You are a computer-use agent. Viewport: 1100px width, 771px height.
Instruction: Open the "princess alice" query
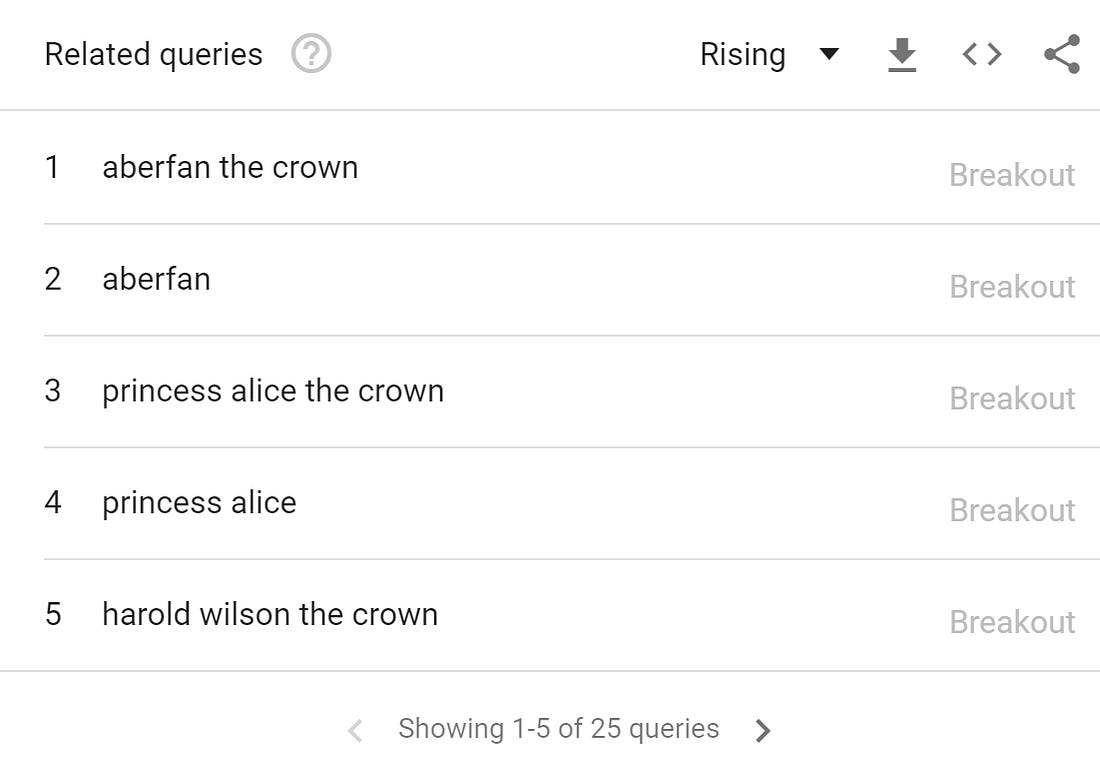tap(199, 503)
